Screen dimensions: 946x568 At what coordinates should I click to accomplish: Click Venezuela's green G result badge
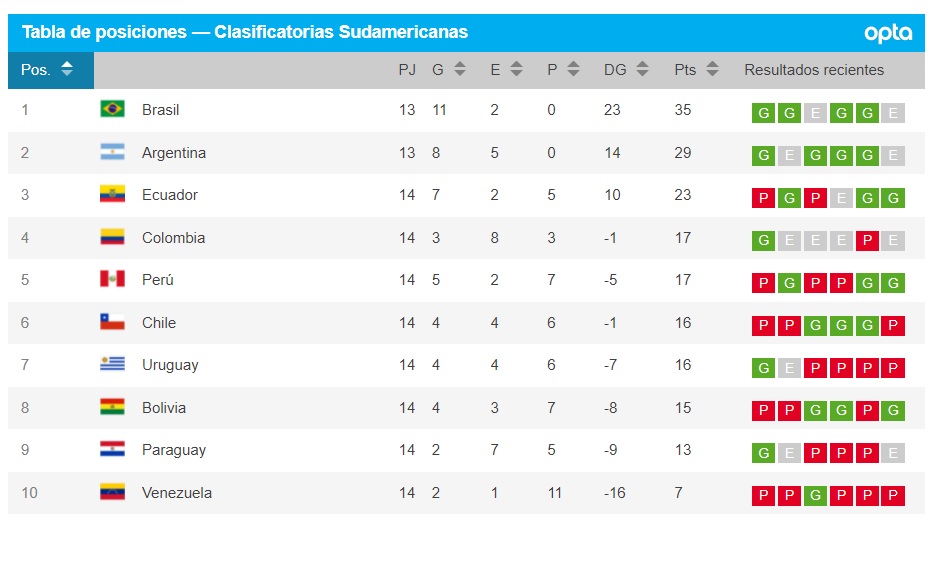[x=816, y=496]
